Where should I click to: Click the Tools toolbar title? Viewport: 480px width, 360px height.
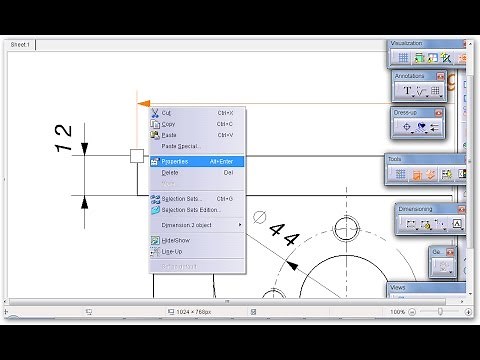tap(394, 159)
